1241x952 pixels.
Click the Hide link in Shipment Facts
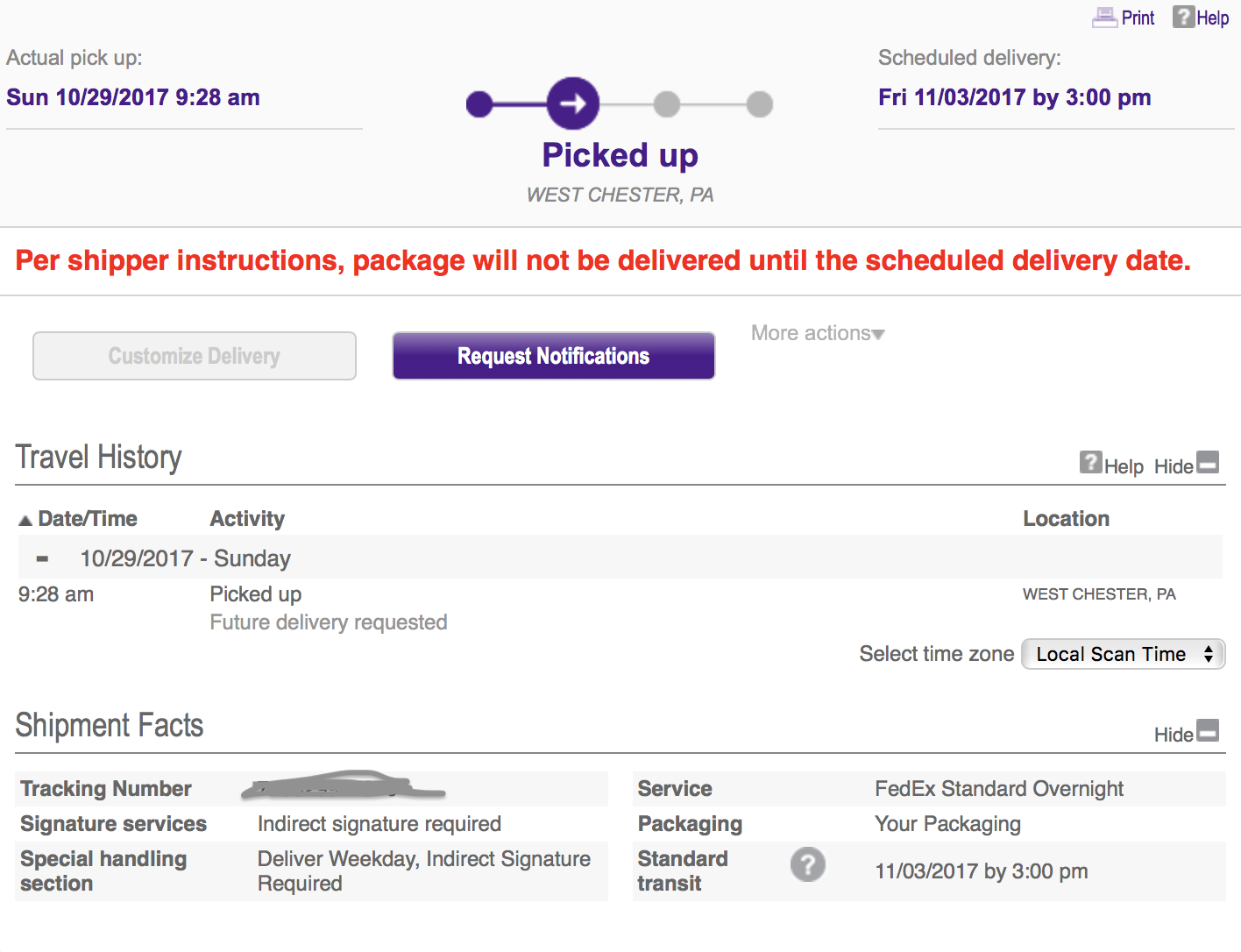pyautogui.click(x=1173, y=735)
